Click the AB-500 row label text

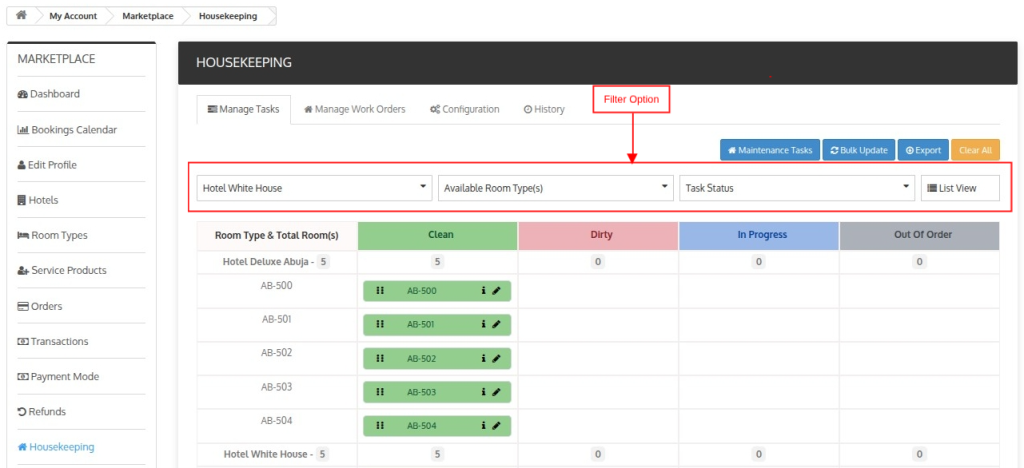tap(276, 286)
